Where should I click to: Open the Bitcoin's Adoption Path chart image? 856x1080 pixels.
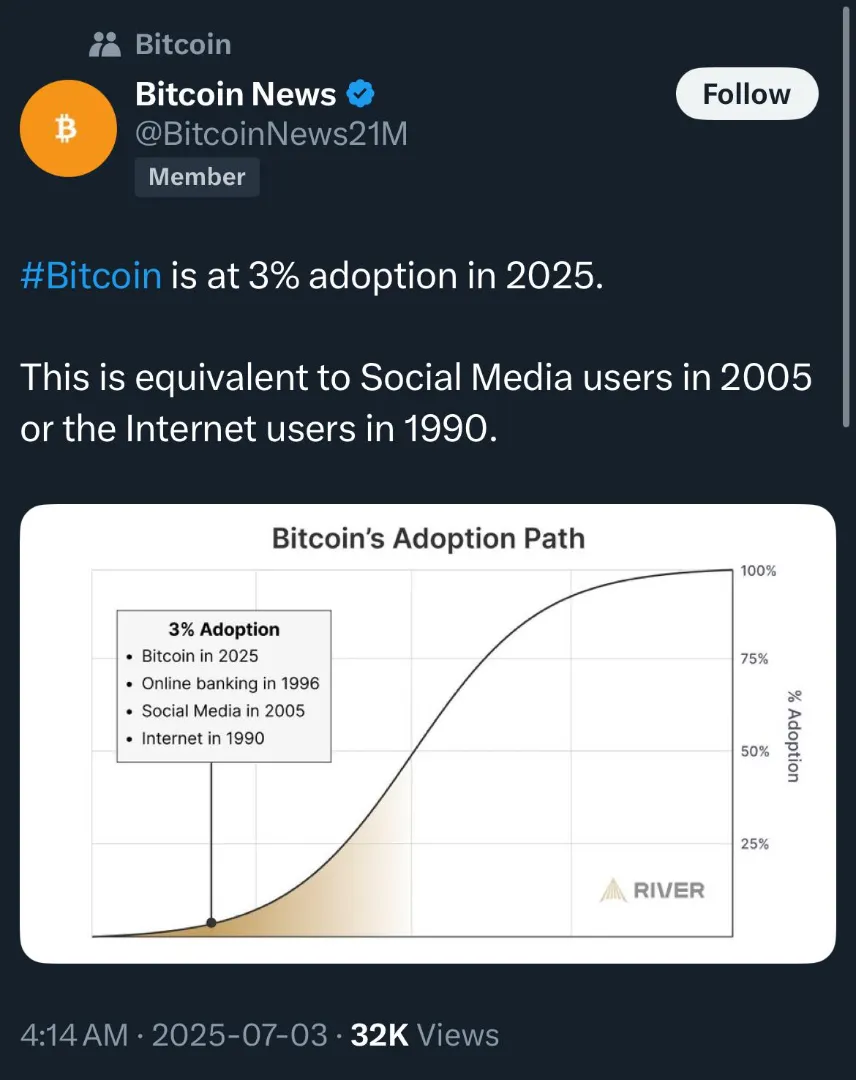[x=428, y=734]
